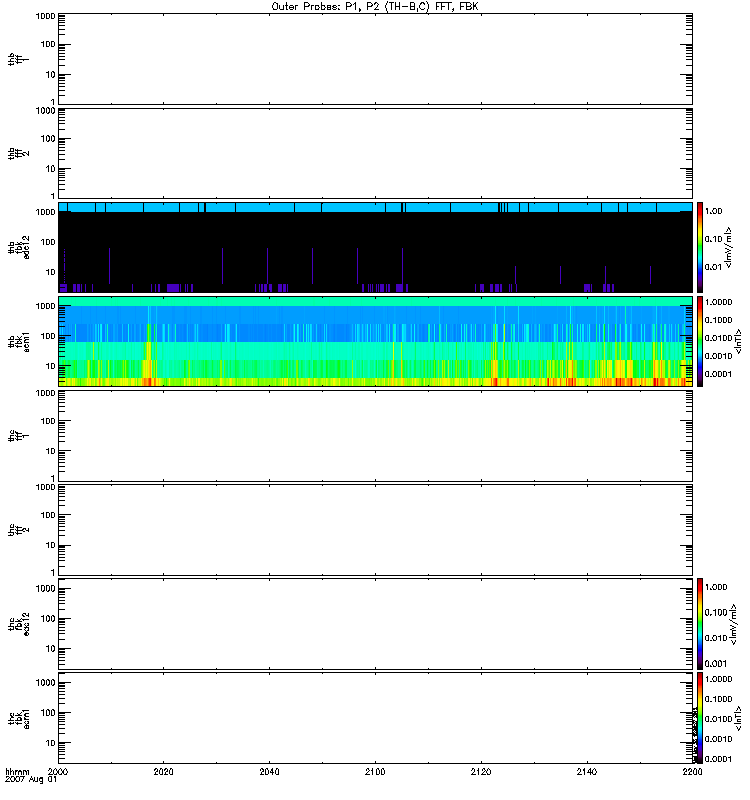Click the 2040 time axis label

[x=270, y=773]
